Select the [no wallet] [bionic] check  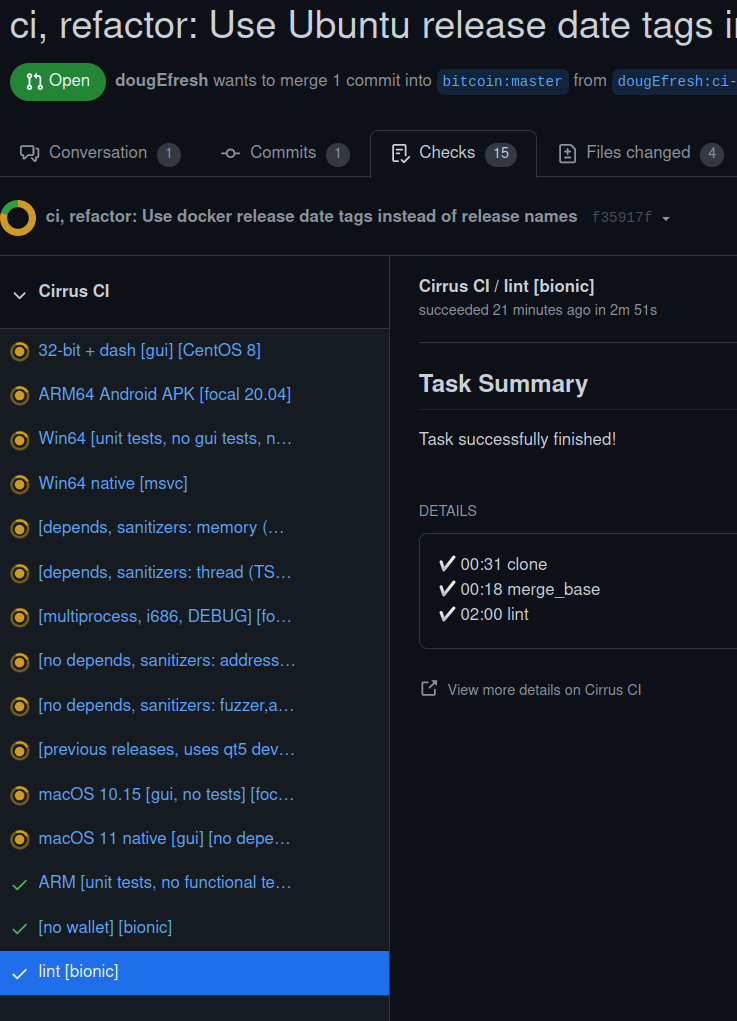point(194,928)
